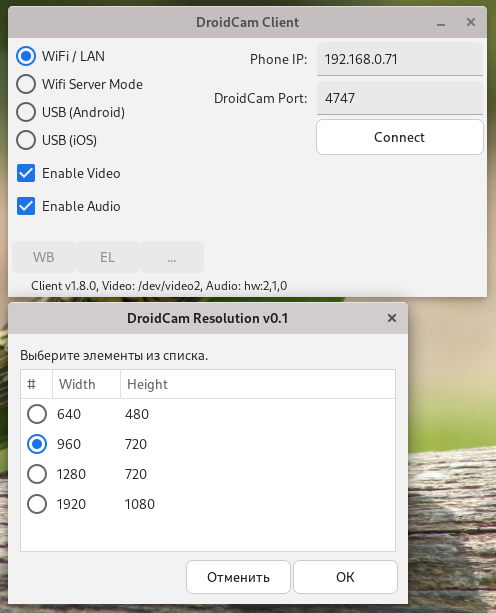Close the DroidCam Client window
496x613 pixels.
[471, 22]
